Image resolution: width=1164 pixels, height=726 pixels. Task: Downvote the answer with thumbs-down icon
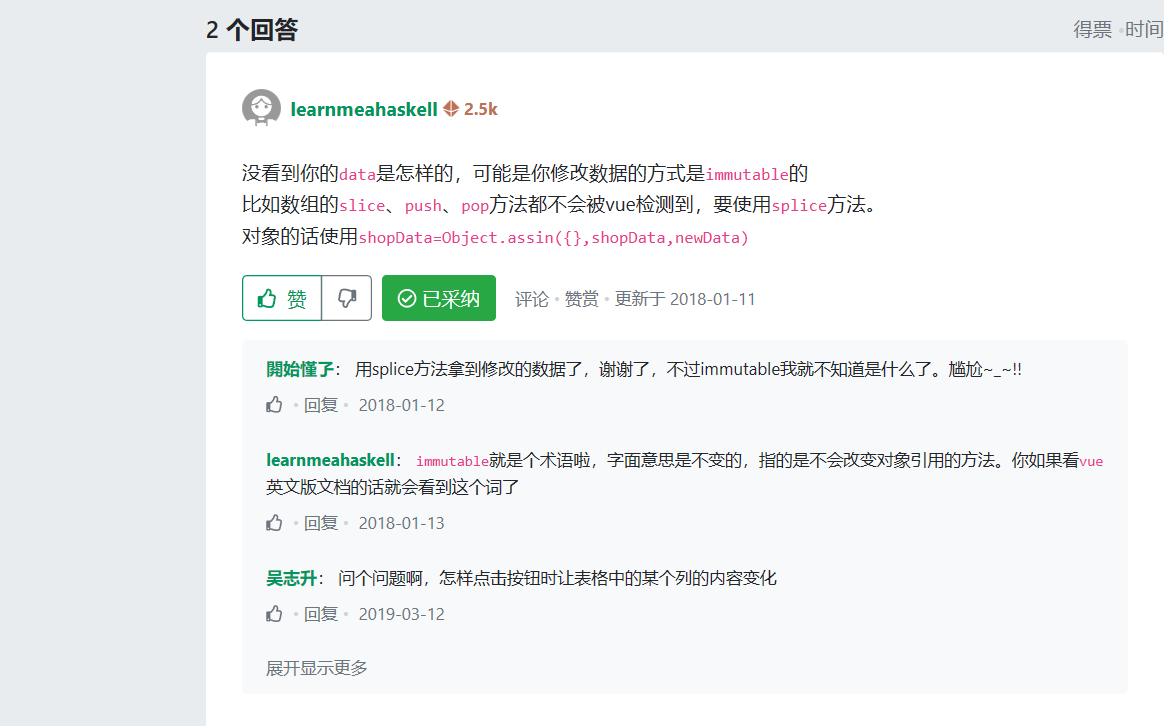pos(347,298)
